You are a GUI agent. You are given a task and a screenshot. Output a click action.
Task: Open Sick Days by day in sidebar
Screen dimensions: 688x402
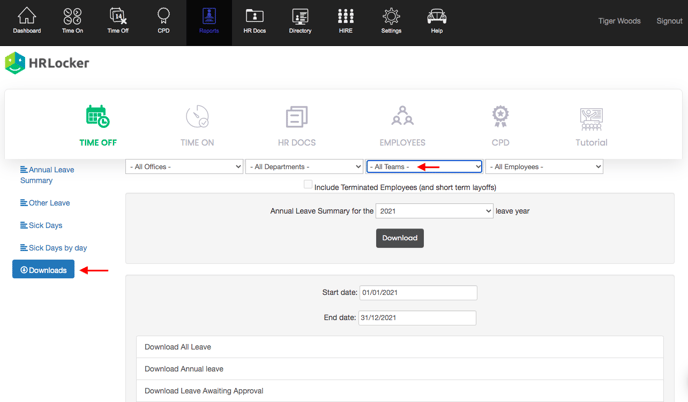(57, 248)
